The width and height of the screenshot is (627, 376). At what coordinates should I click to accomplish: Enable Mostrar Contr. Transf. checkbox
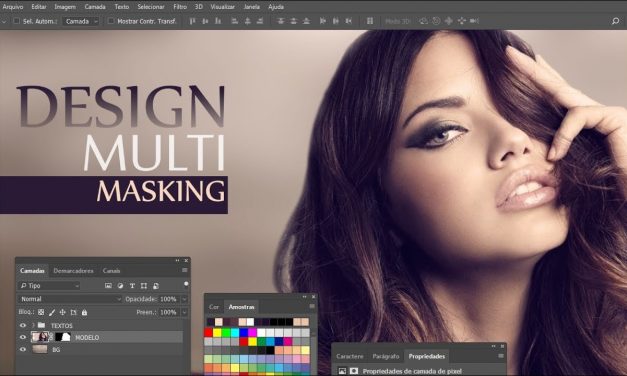[111, 21]
